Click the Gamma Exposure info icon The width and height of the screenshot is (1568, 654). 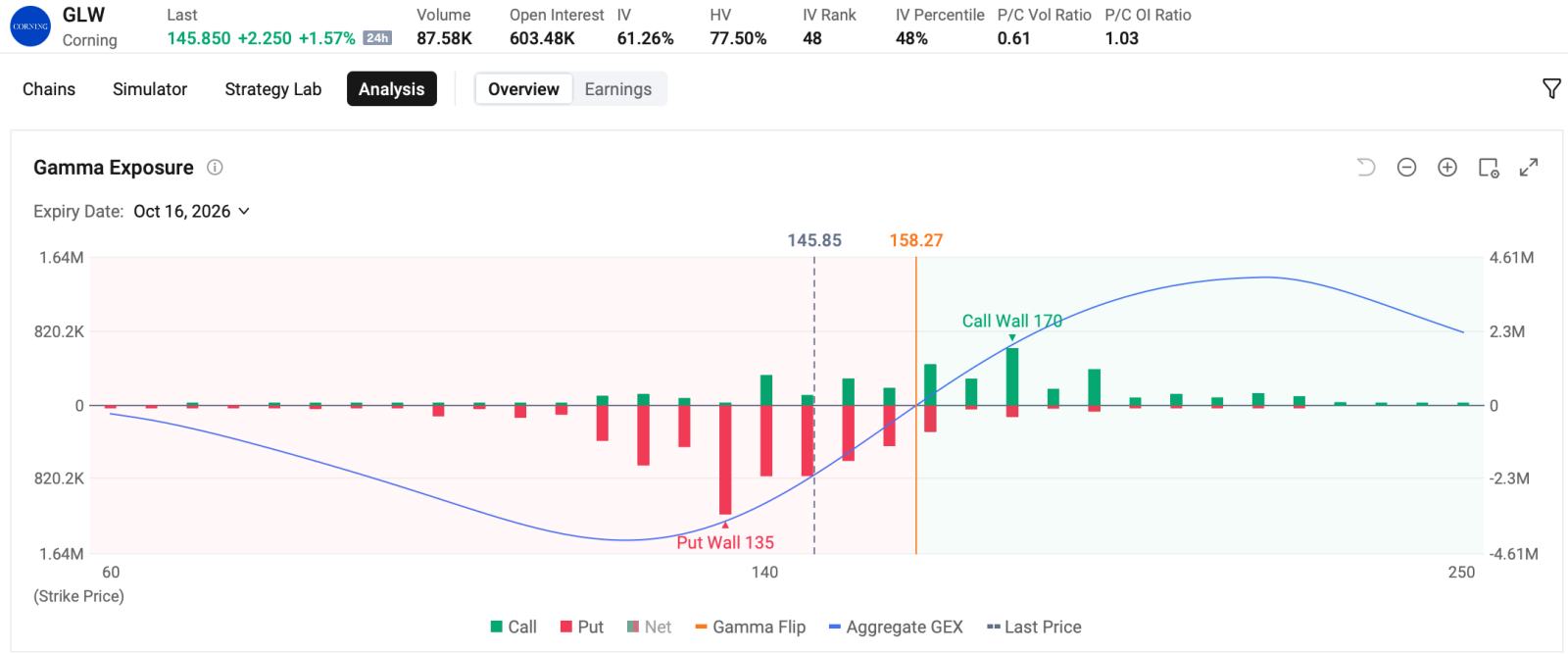pyautogui.click(x=215, y=168)
